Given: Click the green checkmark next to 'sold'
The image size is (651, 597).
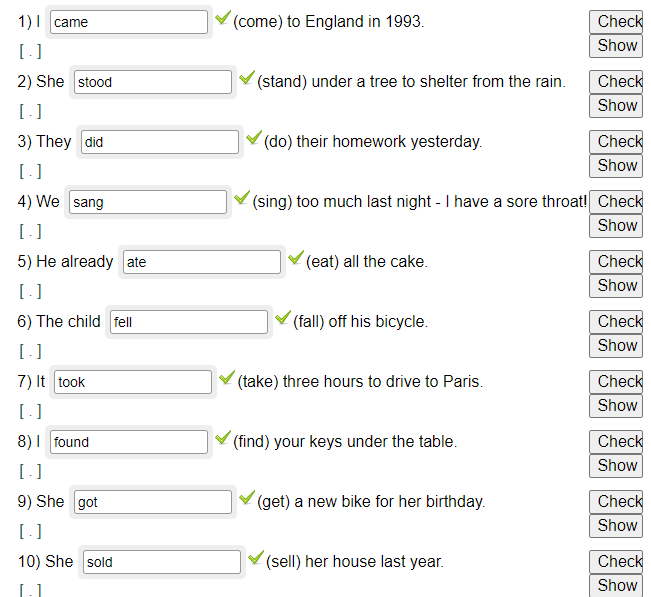Looking at the screenshot, I should tap(255, 559).
